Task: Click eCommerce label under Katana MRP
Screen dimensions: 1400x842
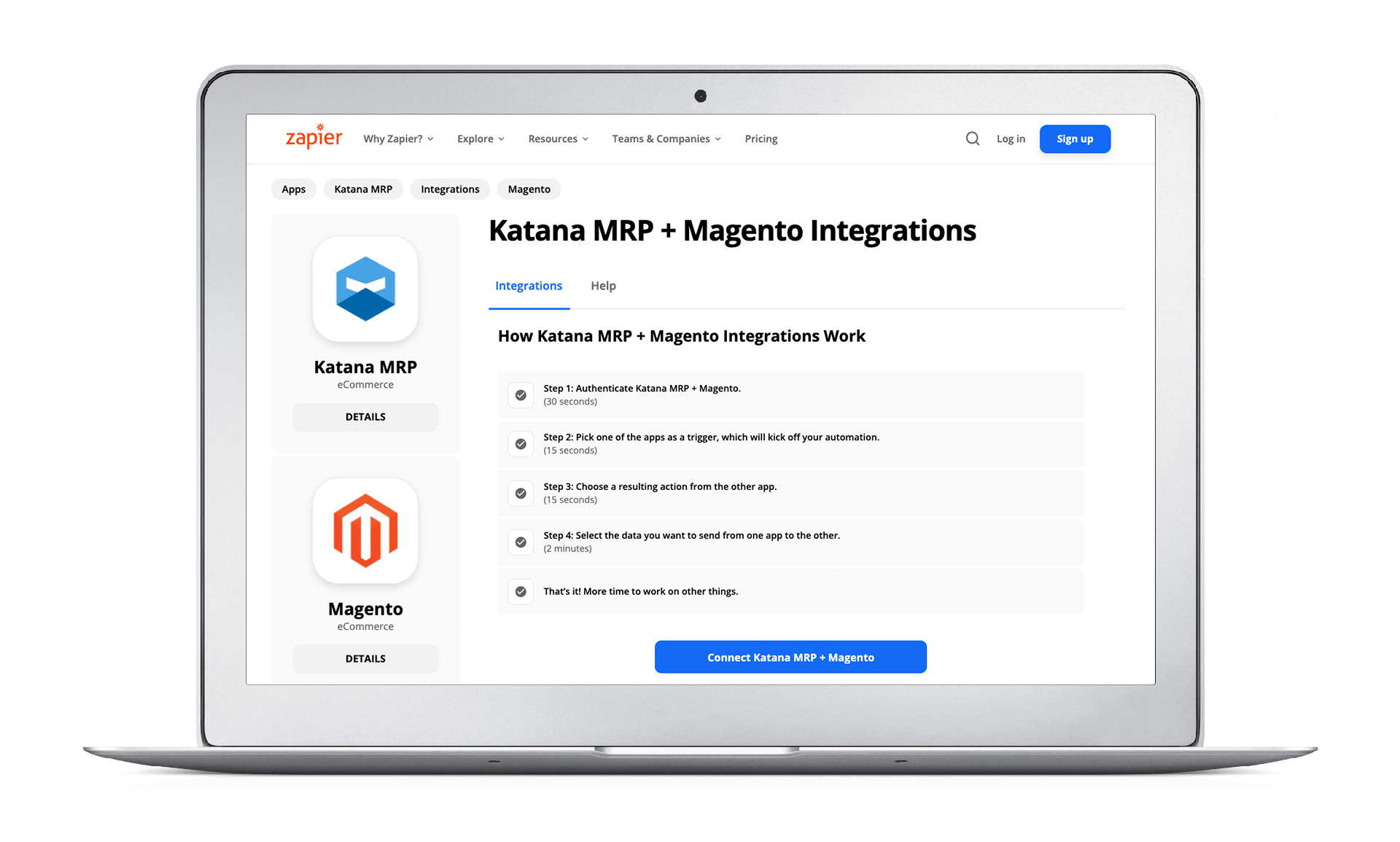Action: pyautogui.click(x=365, y=385)
